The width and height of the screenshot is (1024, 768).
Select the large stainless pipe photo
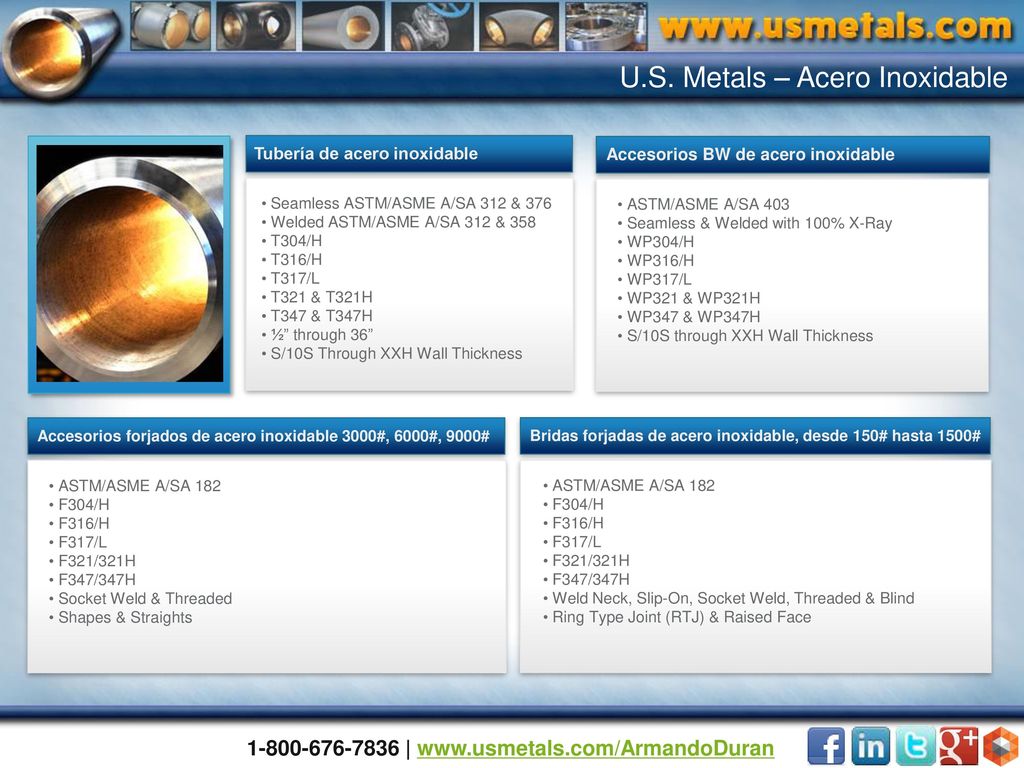tap(129, 264)
